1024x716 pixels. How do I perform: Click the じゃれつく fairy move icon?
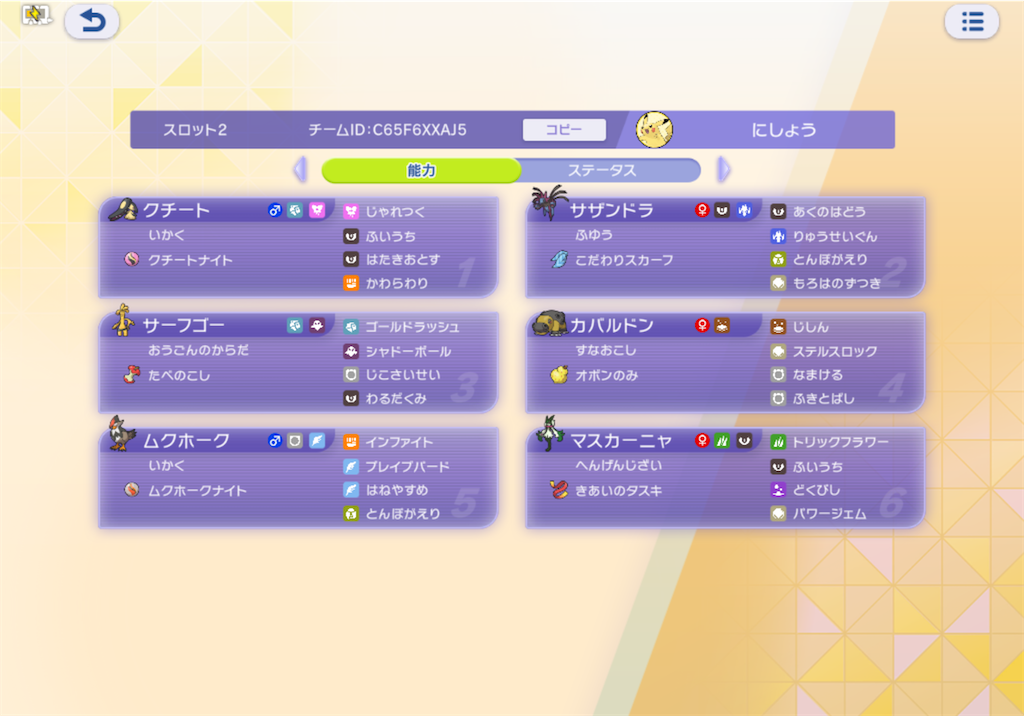click(x=351, y=211)
